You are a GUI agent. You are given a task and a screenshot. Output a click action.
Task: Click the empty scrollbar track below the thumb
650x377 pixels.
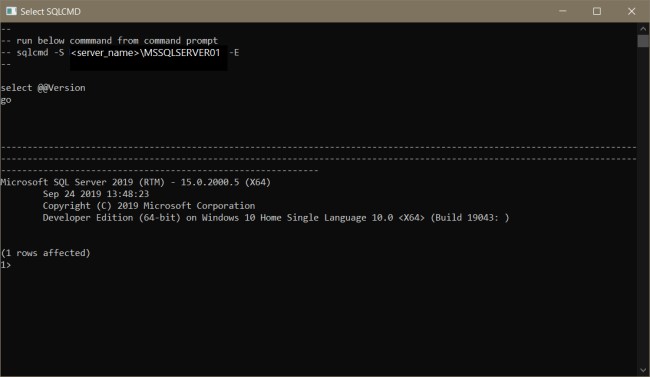(x=643, y=206)
